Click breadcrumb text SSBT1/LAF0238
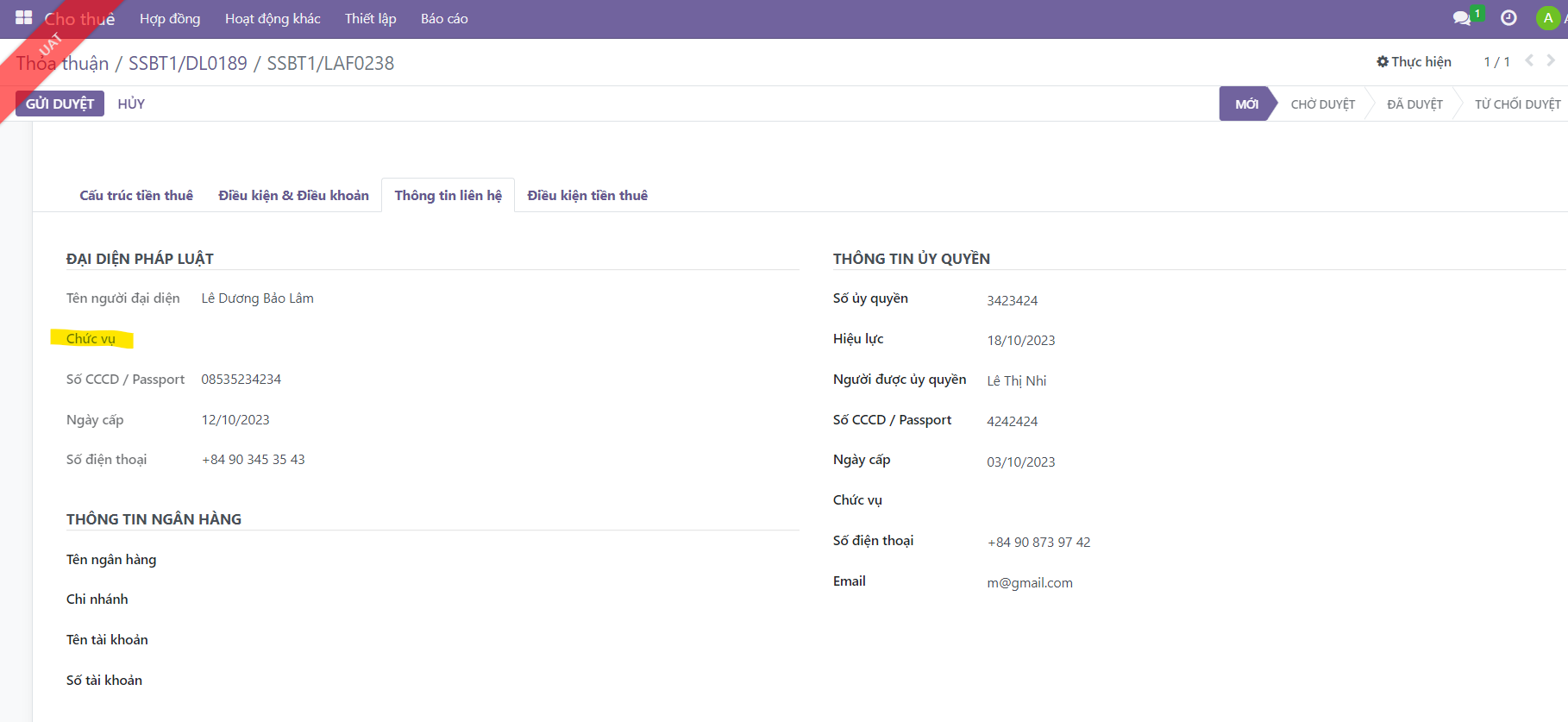Viewport: 1568px width, 722px height. coord(330,63)
